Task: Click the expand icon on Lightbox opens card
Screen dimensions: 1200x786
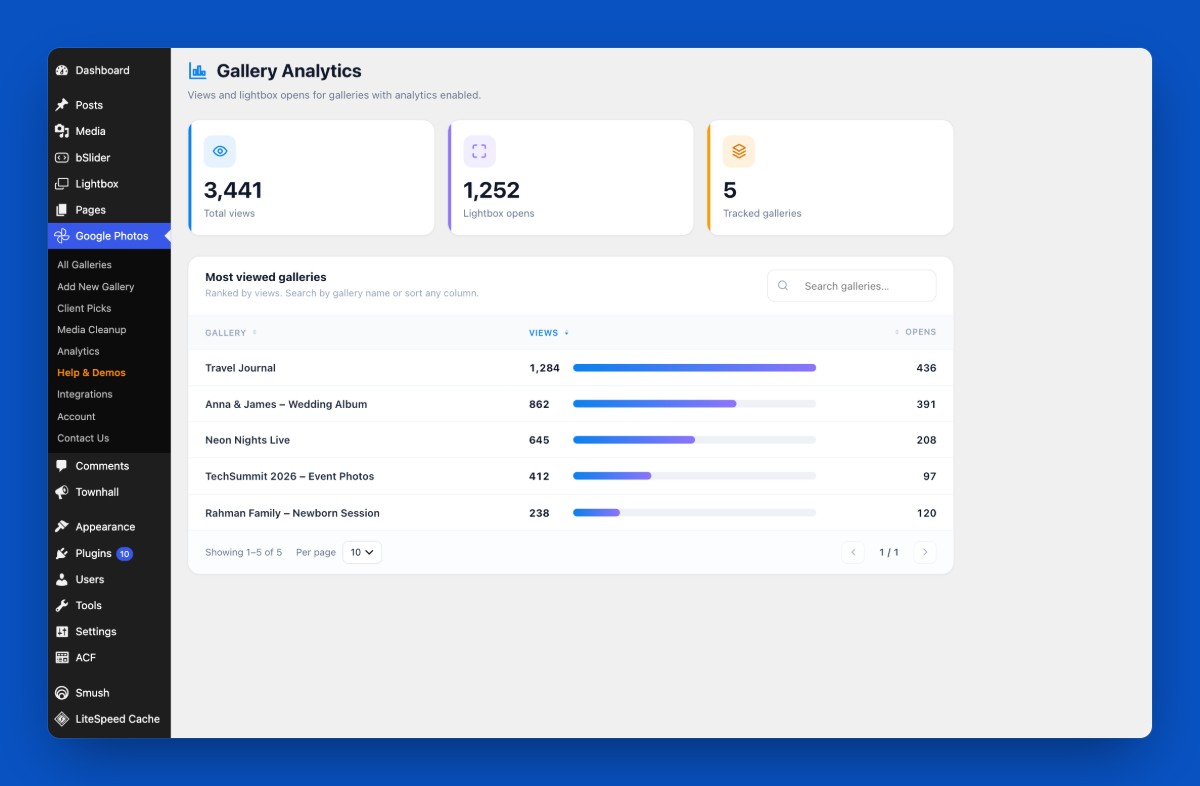Action: [x=479, y=151]
